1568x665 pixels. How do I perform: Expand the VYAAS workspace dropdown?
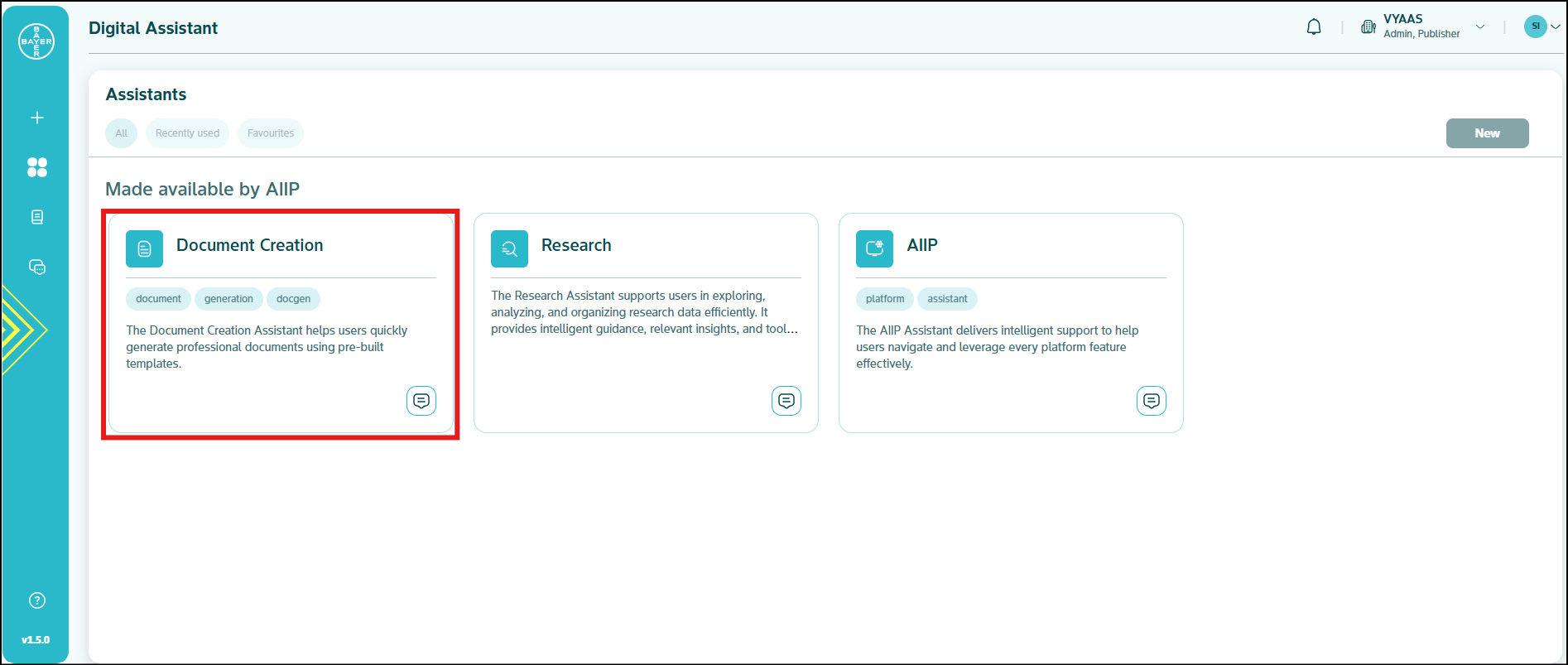[x=1480, y=27]
